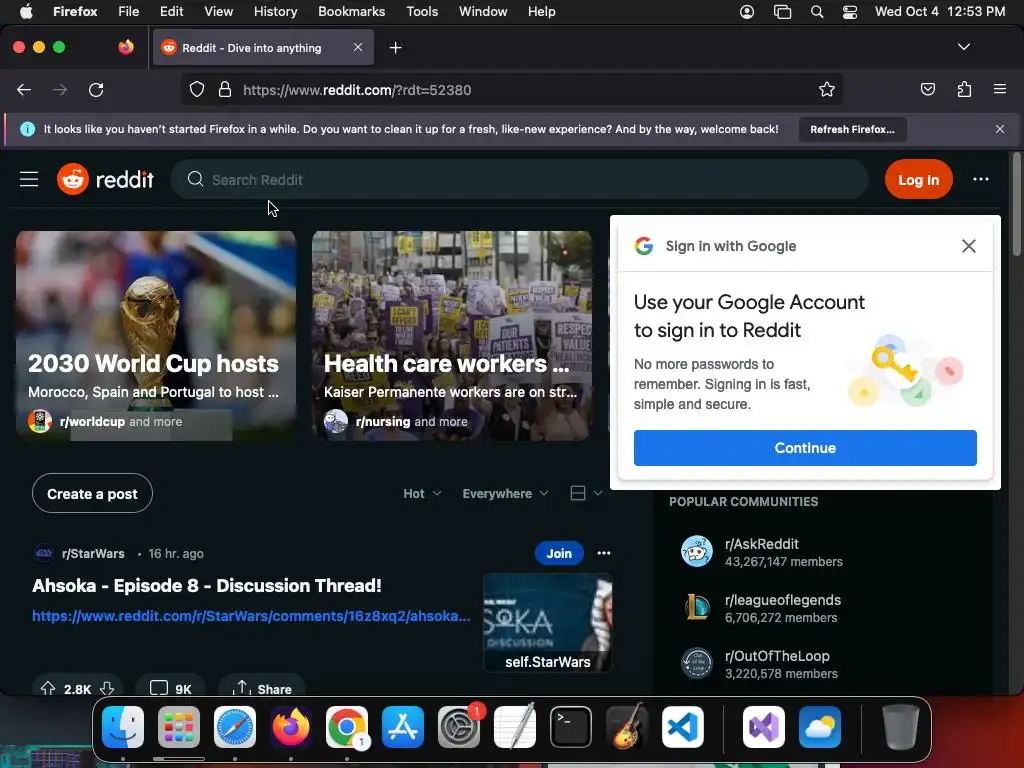
Task: Open the three-dots menu next to Log In
Action: click(x=980, y=179)
